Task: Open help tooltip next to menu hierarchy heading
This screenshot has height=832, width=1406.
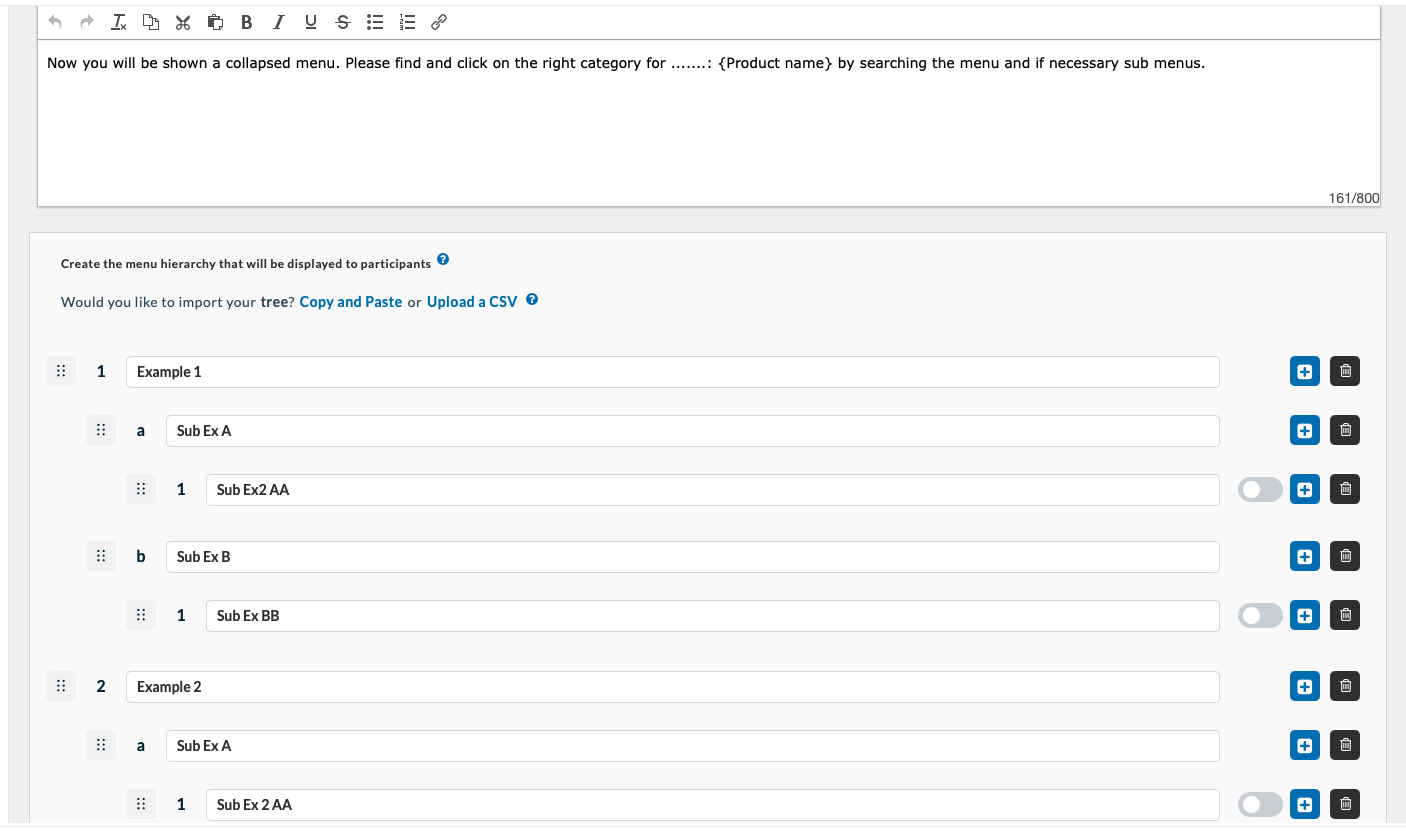Action: point(443,260)
